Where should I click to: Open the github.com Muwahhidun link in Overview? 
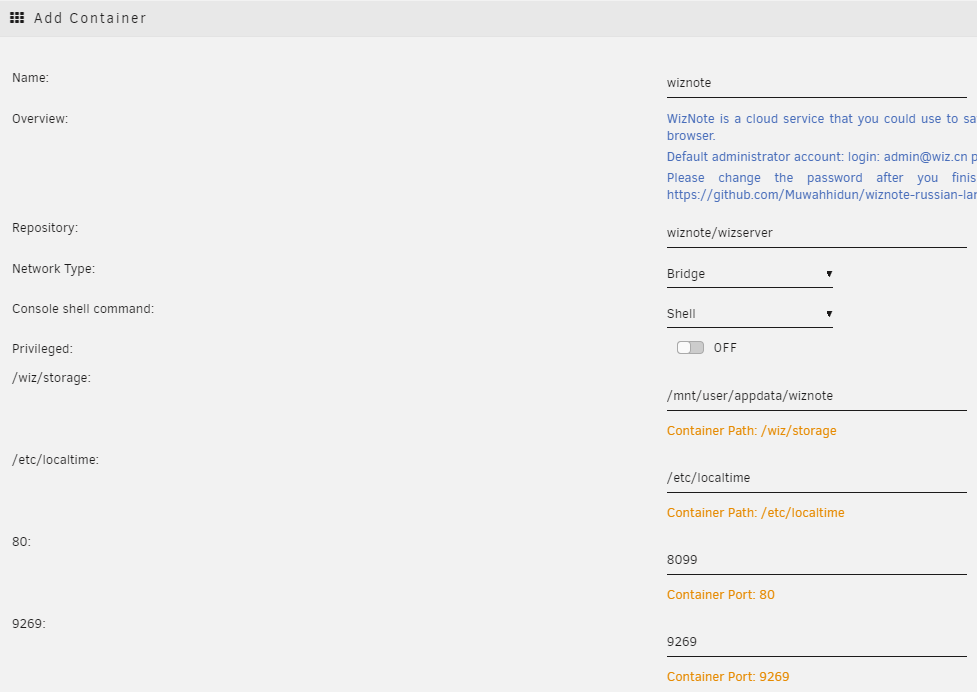pos(821,195)
